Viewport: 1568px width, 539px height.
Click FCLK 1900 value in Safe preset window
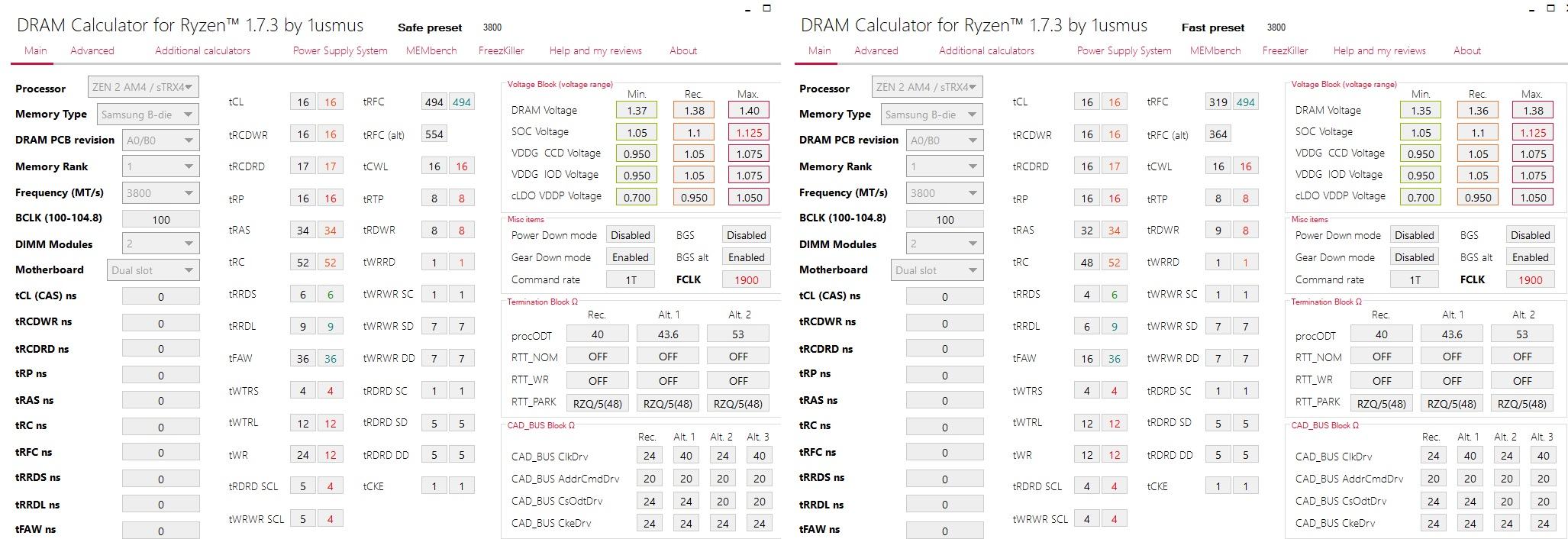point(746,279)
